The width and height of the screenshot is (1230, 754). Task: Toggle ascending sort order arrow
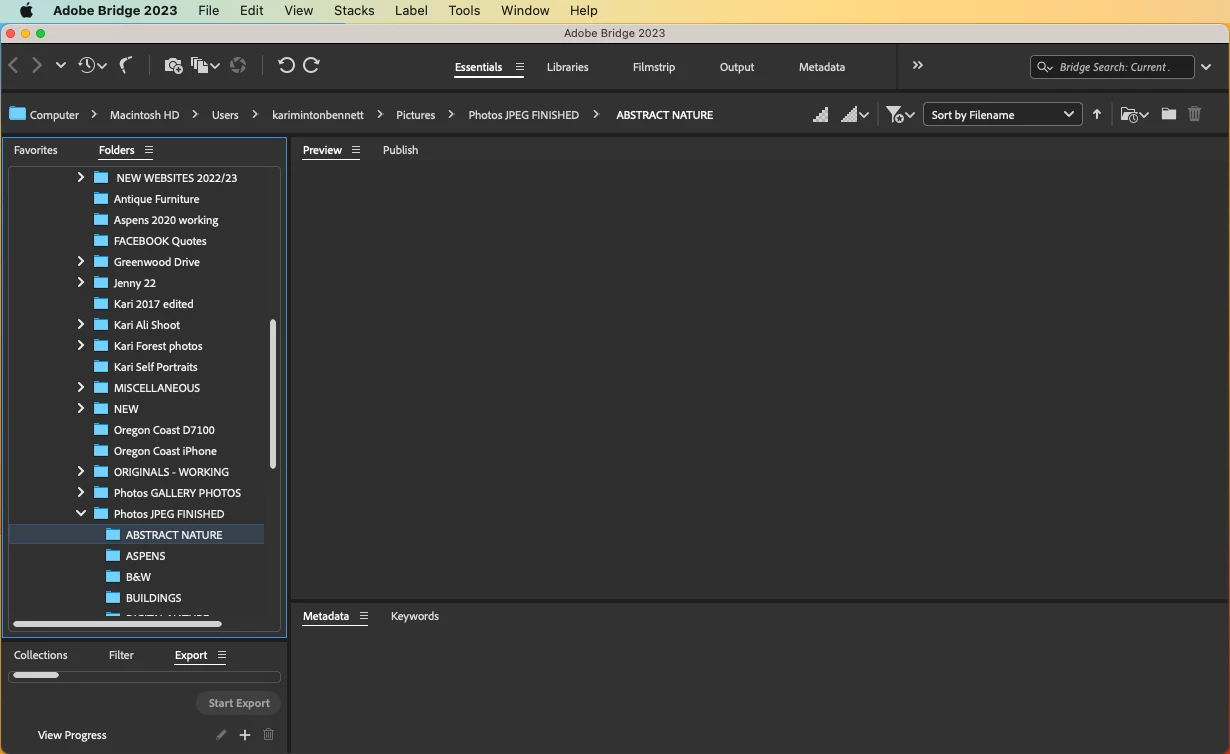1097,115
